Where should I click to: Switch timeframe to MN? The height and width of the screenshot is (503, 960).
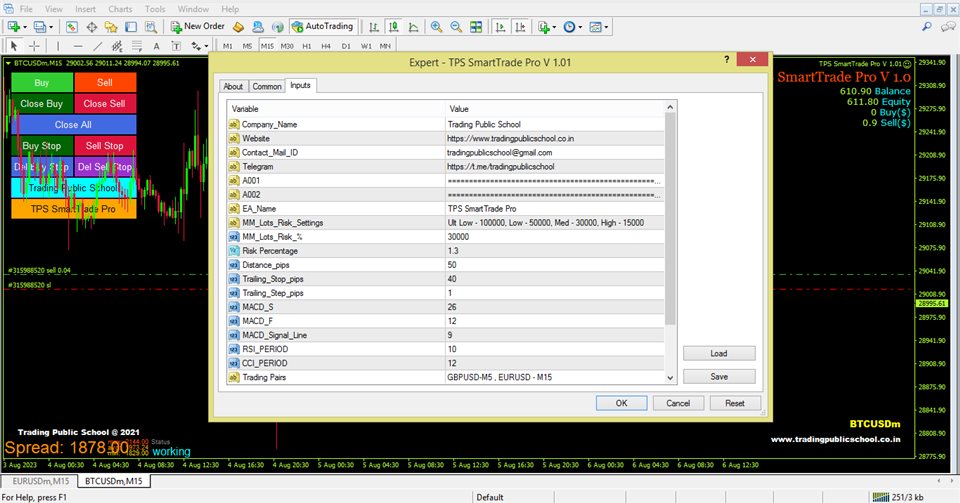[385, 46]
